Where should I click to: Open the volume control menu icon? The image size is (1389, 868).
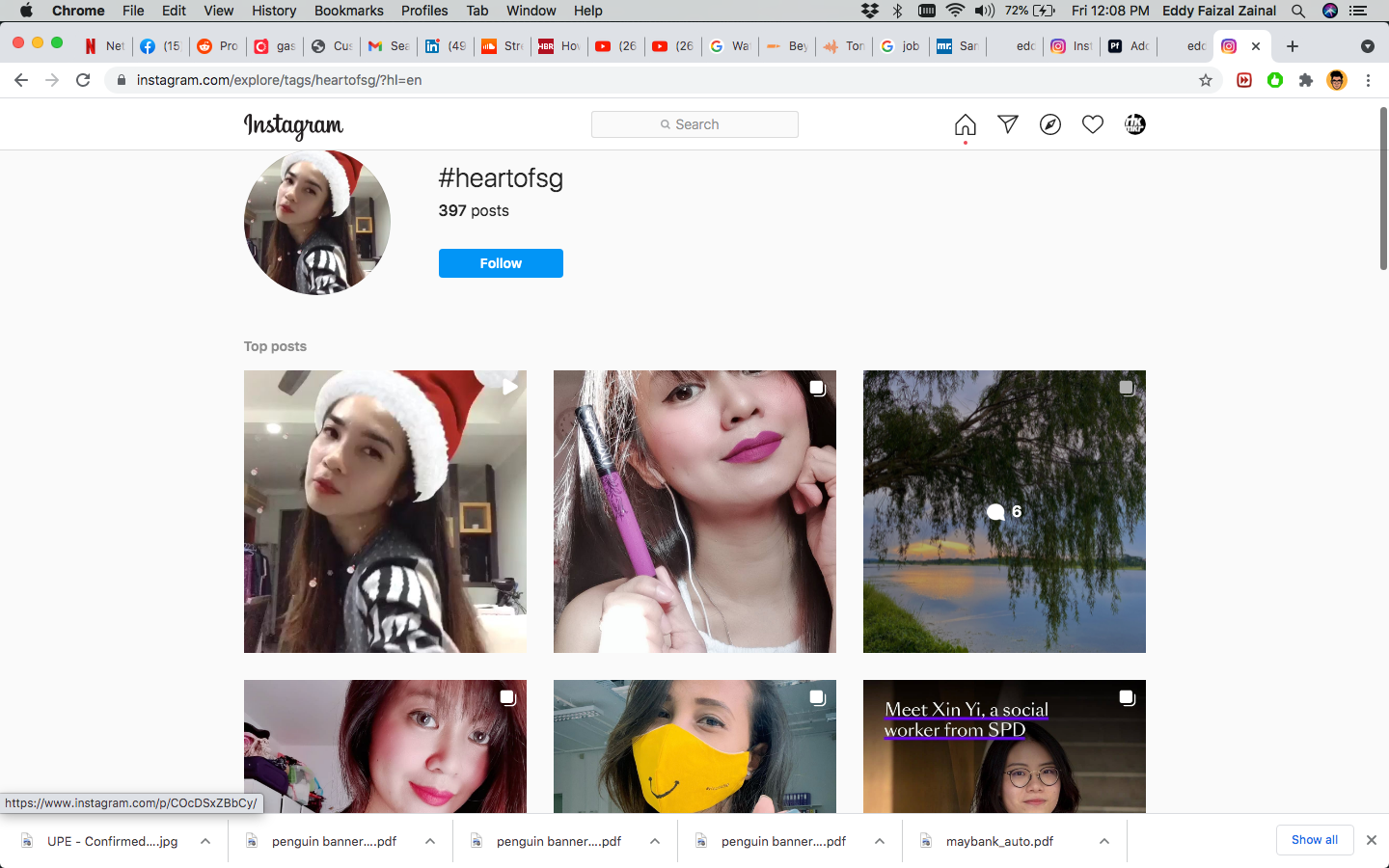984,11
